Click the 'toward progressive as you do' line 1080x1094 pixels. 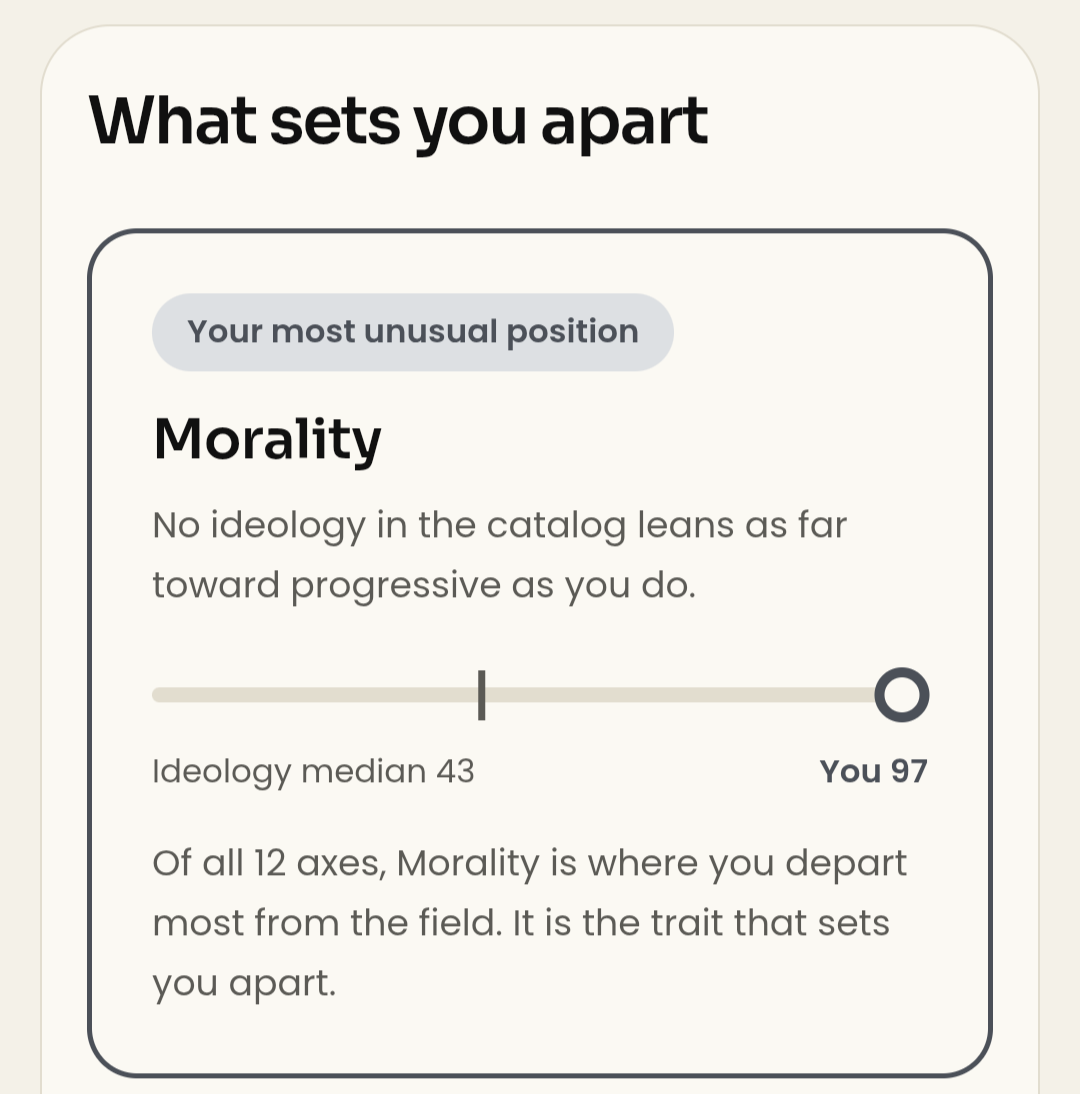pyautogui.click(x=424, y=585)
